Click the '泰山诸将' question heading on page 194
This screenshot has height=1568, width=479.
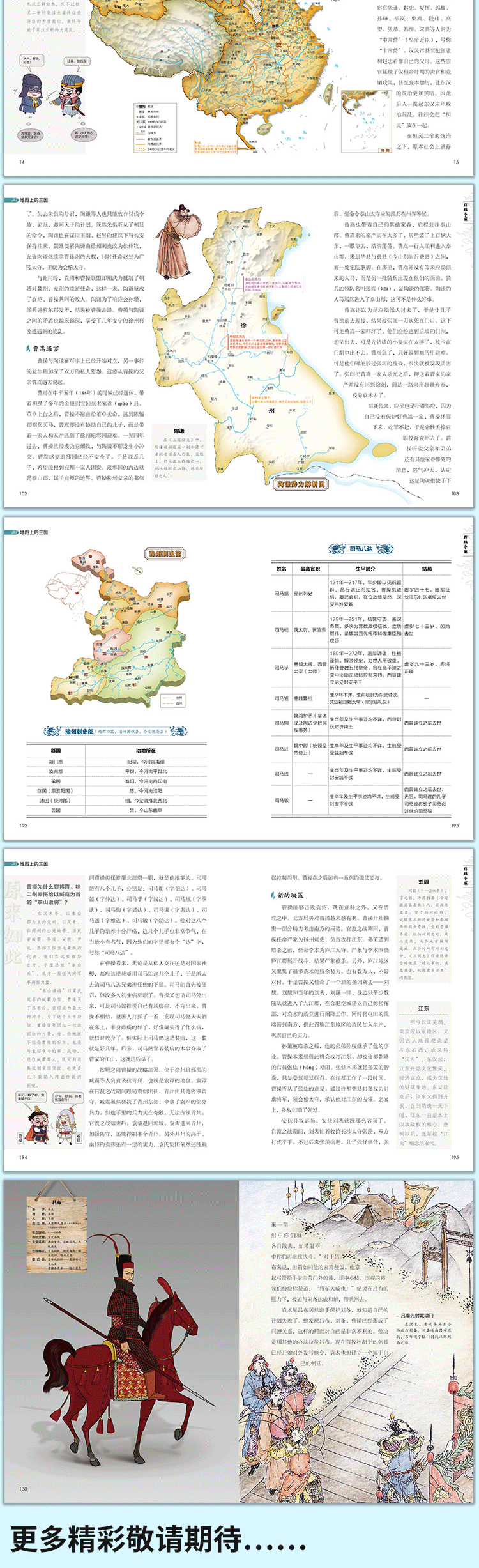point(54,894)
